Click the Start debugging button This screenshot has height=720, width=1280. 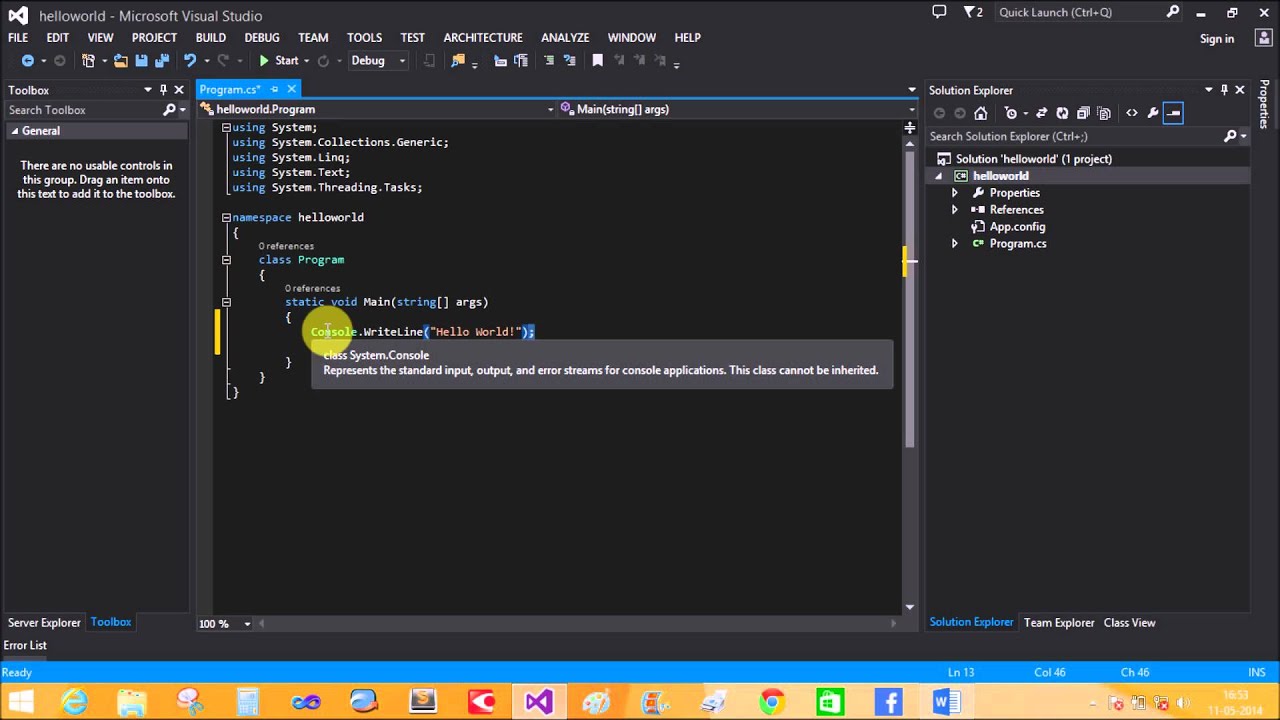click(279, 61)
